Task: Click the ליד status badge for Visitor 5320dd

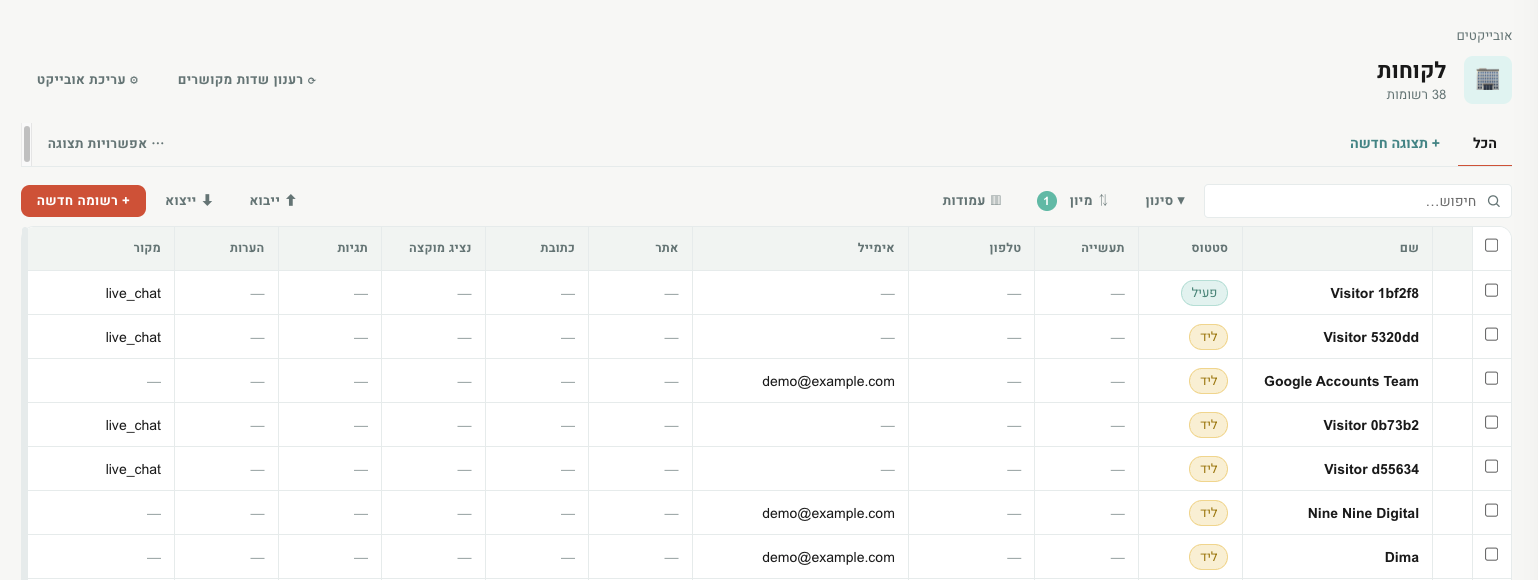Action: point(1208,337)
